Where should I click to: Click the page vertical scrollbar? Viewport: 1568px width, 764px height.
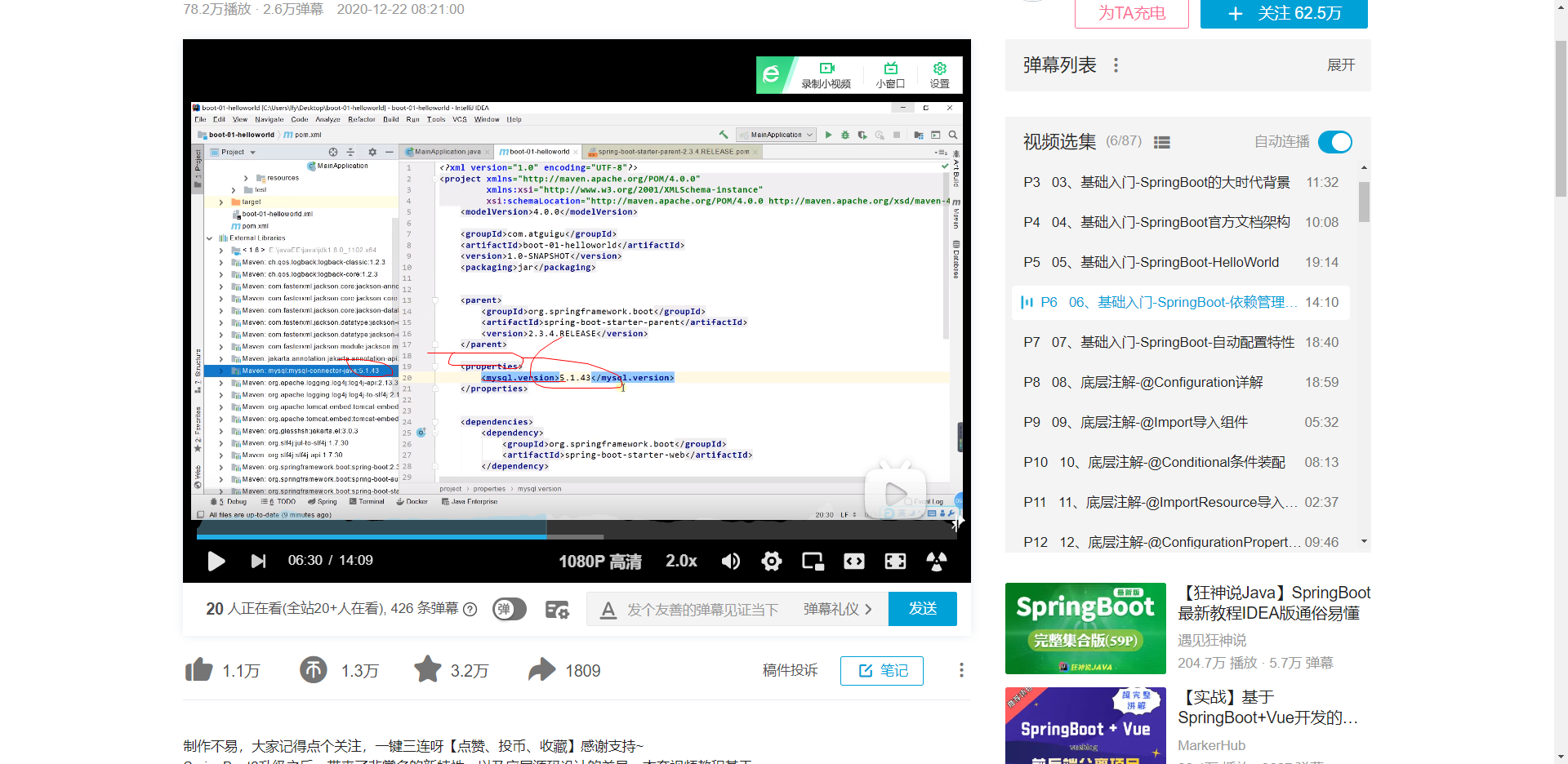1561,118
